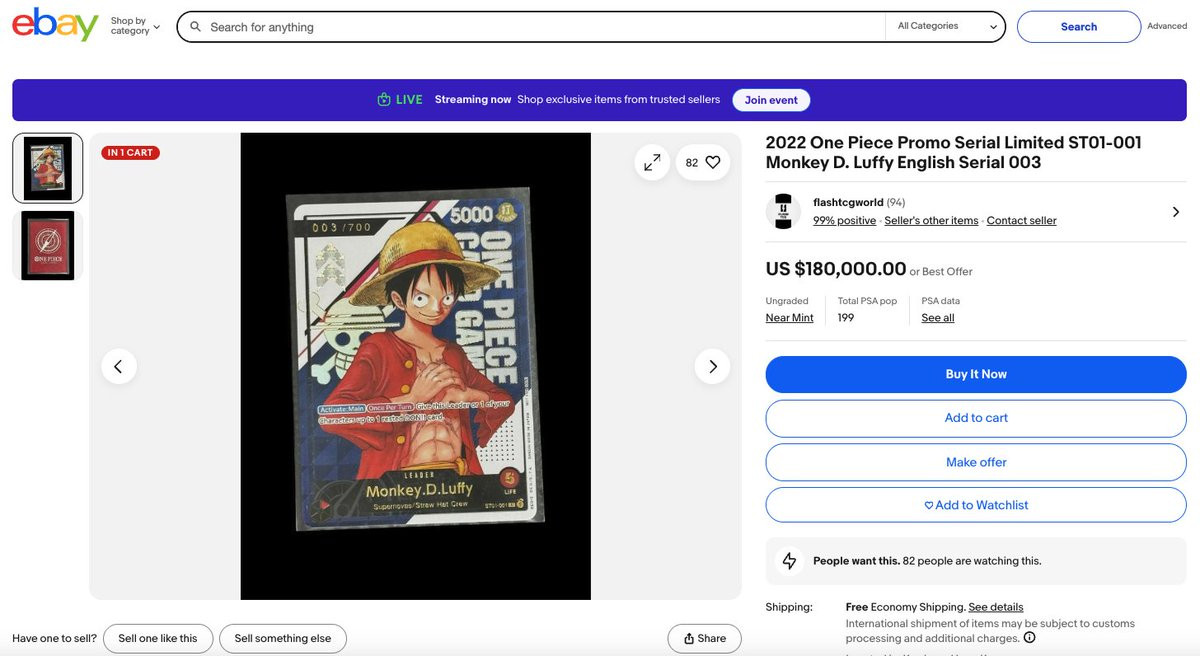Click the US $180,000.00 price text

836,269
